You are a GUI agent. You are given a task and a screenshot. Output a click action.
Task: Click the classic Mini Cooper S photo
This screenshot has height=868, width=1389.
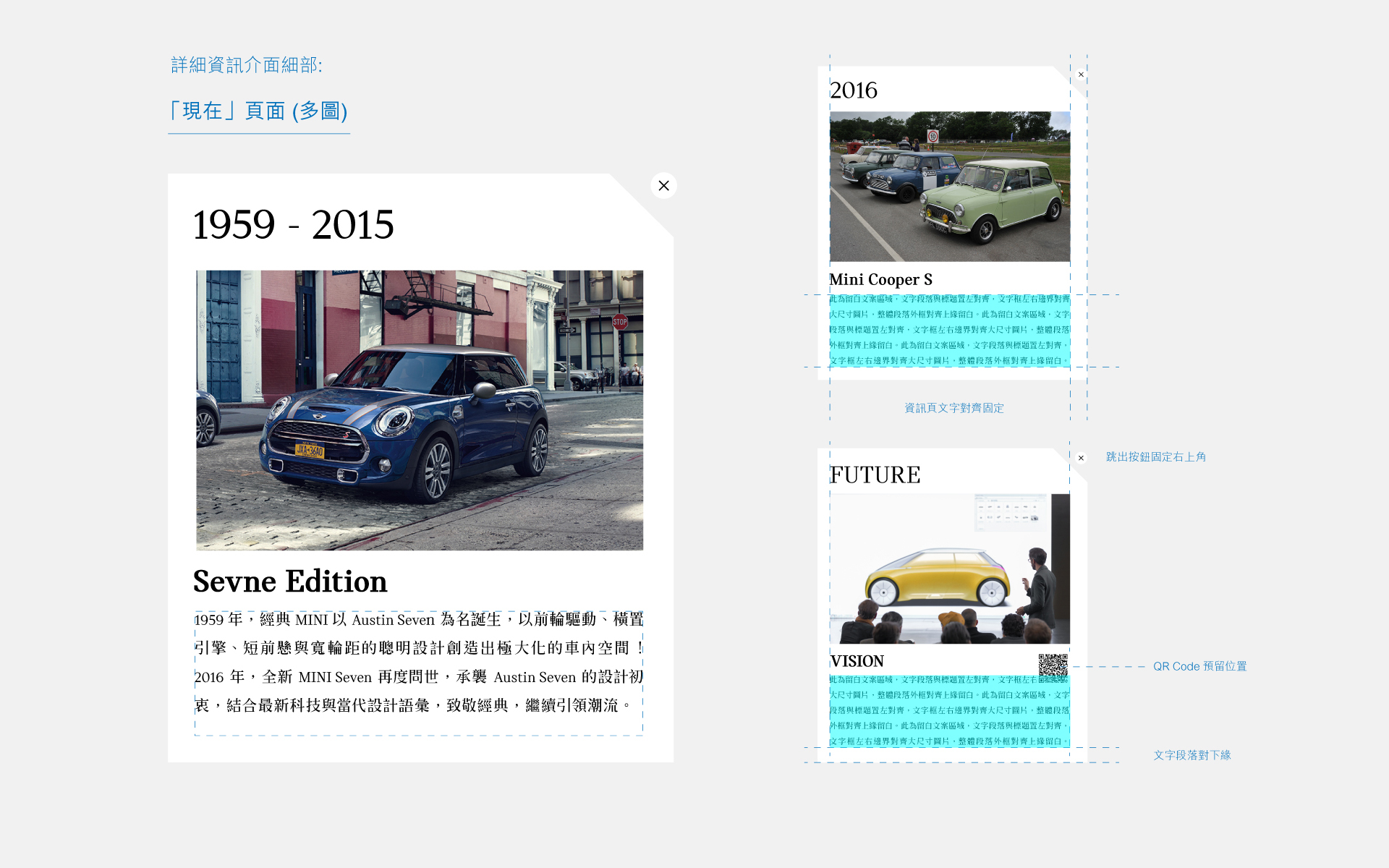[x=949, y=186]
